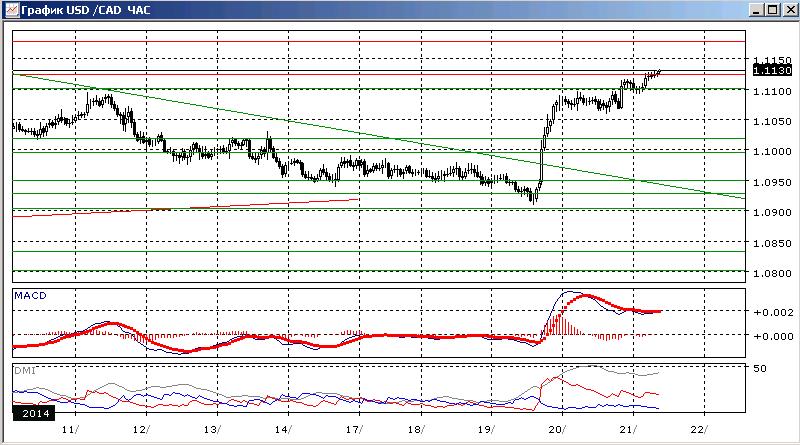The image size is (800, 445).
Task: Click the date label 17/
Action: (x=354, y=430)
